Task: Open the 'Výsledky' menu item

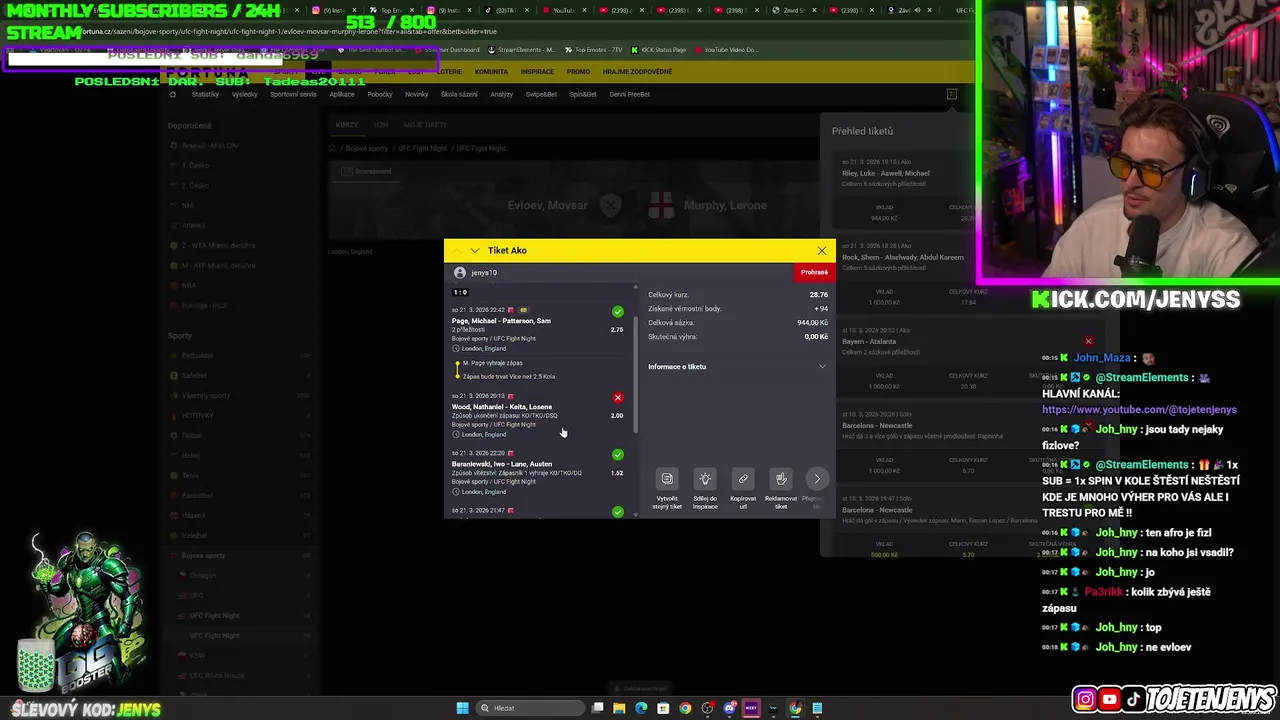Action: (244, 94)
